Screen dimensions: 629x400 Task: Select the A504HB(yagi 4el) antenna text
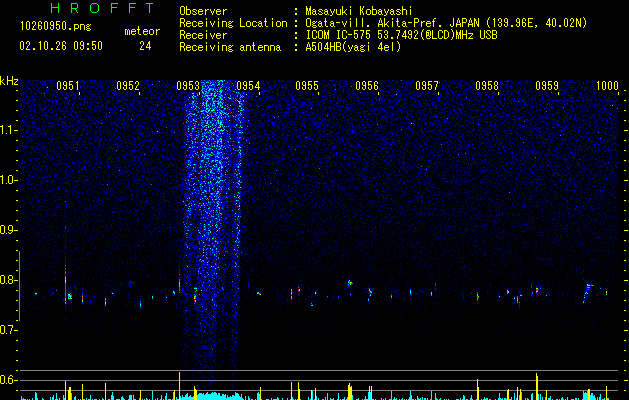tap(353, 47)
